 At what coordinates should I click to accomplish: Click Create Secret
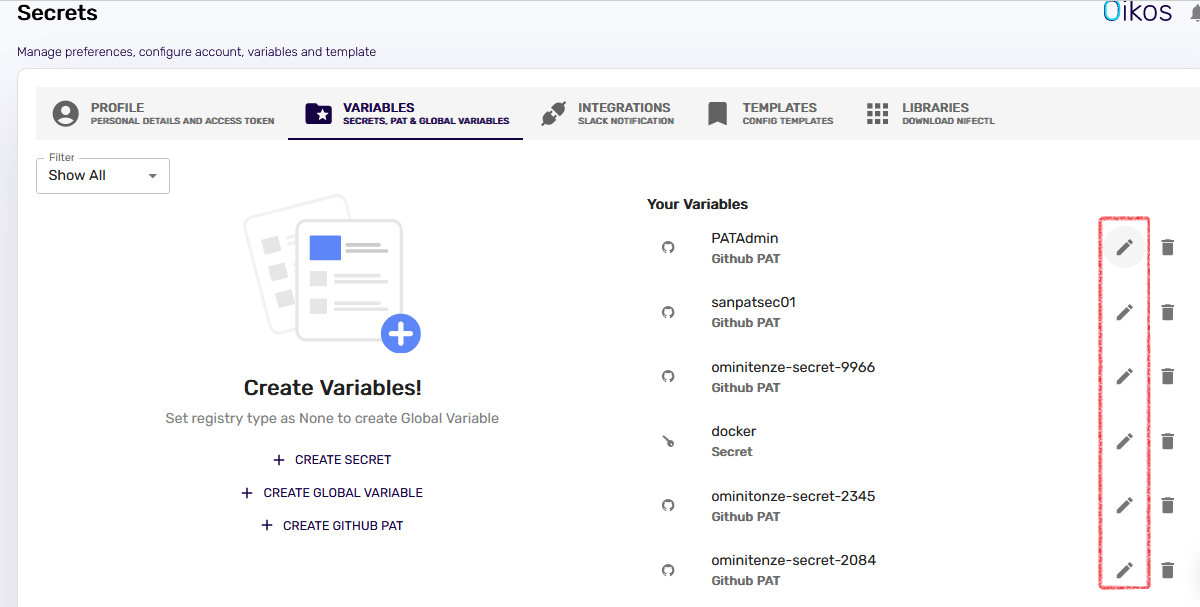(x=331, y=459)
